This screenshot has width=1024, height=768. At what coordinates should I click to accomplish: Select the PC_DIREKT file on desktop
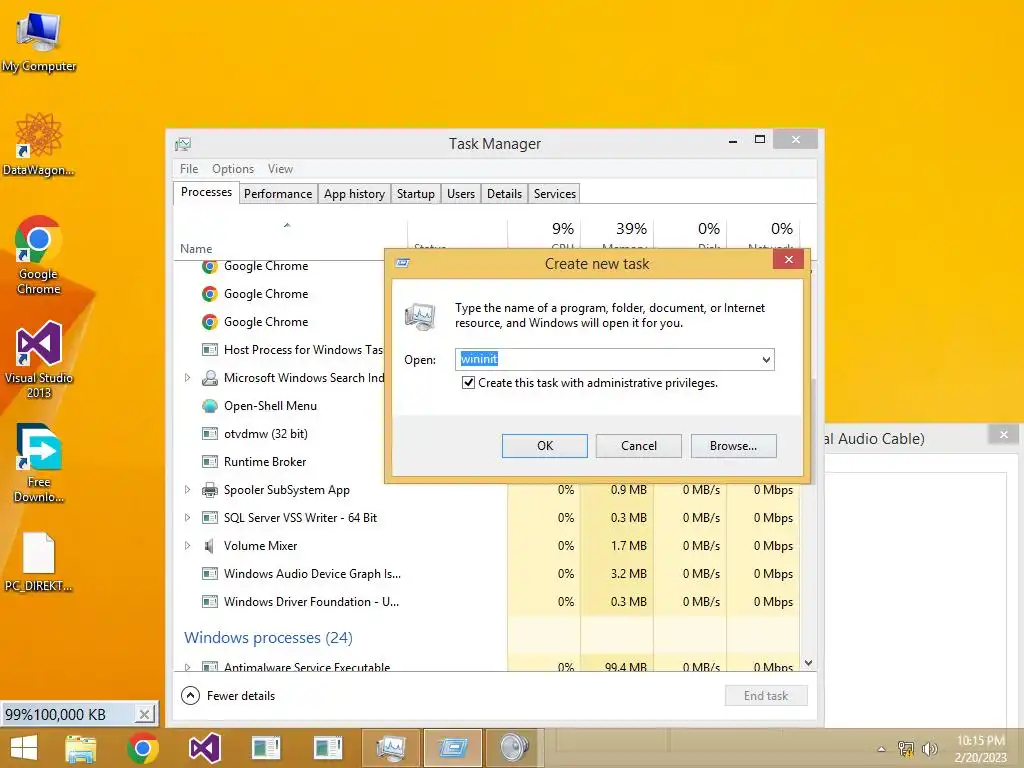pyautogui.click(x=39, y=562)
